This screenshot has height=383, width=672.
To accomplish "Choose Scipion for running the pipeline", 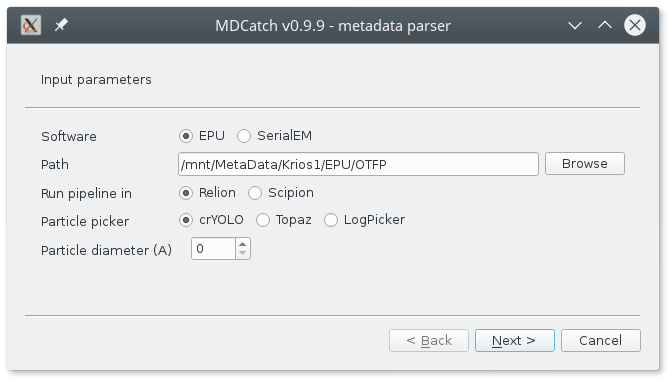I will click(281, 193).
